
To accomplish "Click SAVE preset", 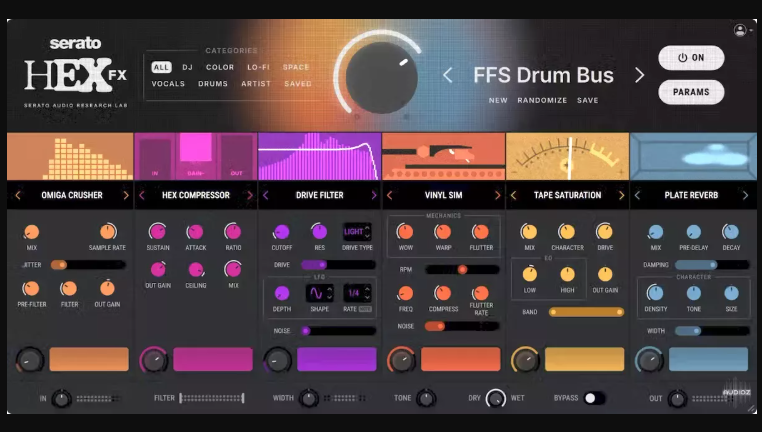I will (588, 100).
